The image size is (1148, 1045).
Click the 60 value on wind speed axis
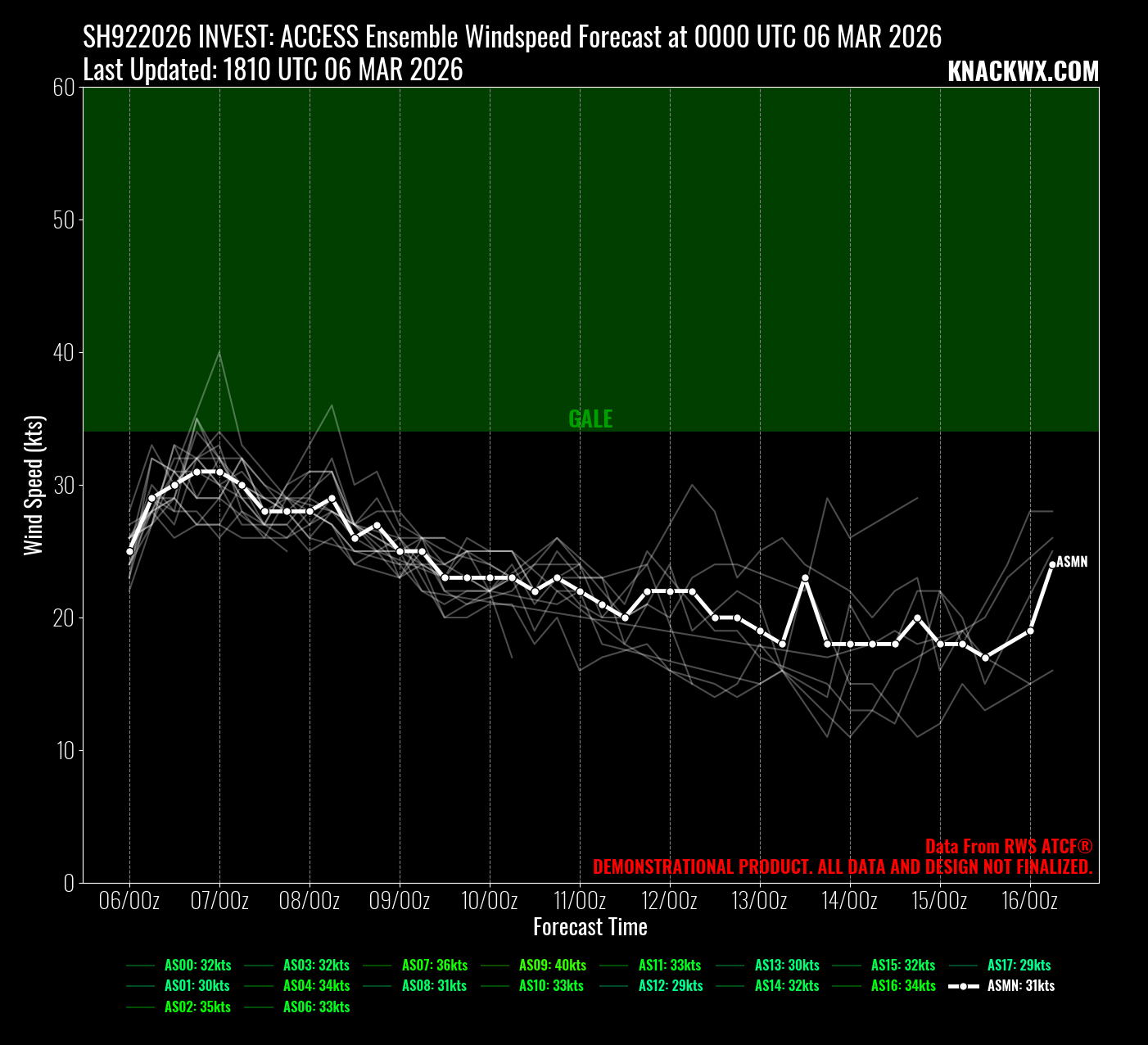[64, 88]
